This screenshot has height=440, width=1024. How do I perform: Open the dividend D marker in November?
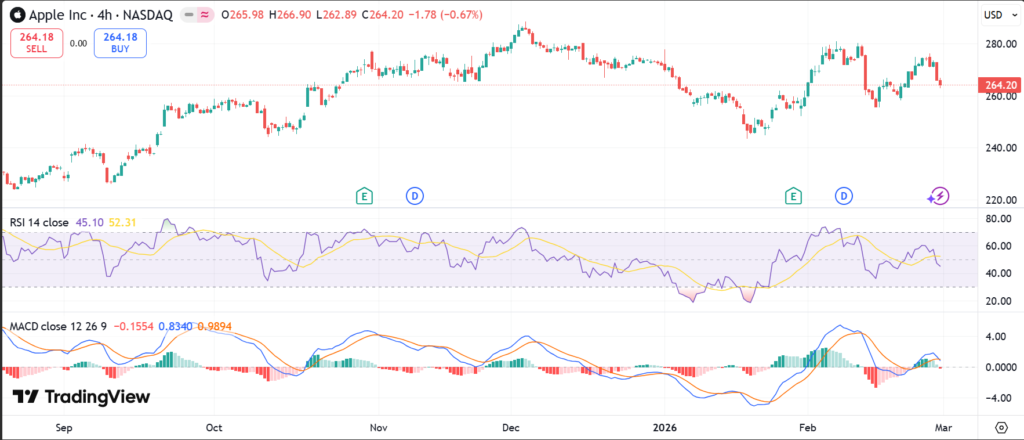(414, 195)
